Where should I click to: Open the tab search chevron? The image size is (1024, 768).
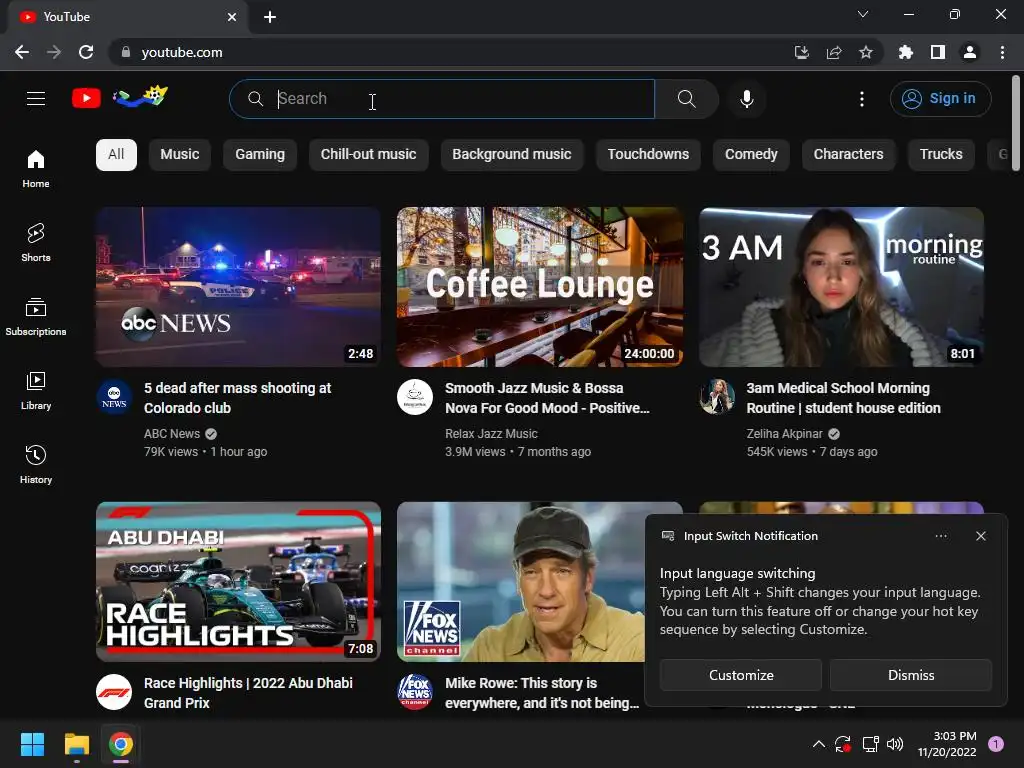(x=863, y=14)
